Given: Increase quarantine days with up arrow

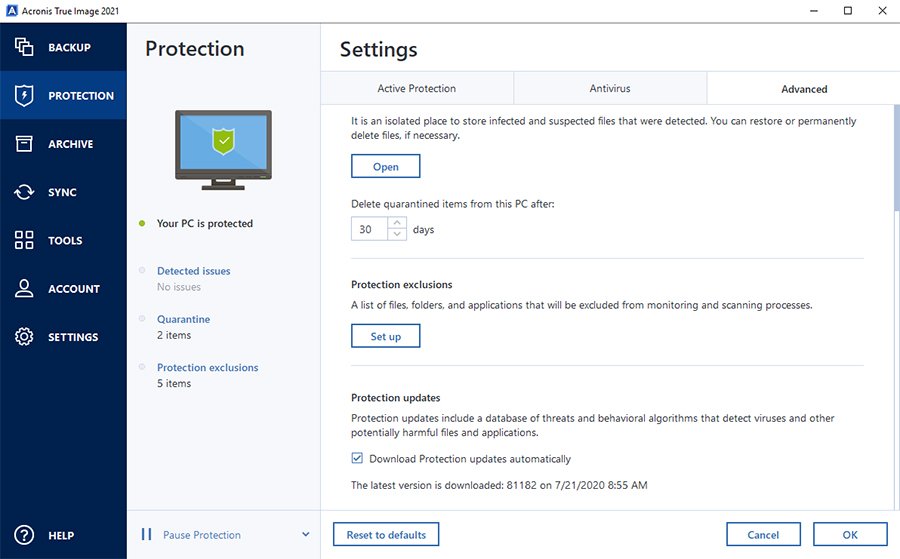Looking at the screenshot, I should [397, 223].
